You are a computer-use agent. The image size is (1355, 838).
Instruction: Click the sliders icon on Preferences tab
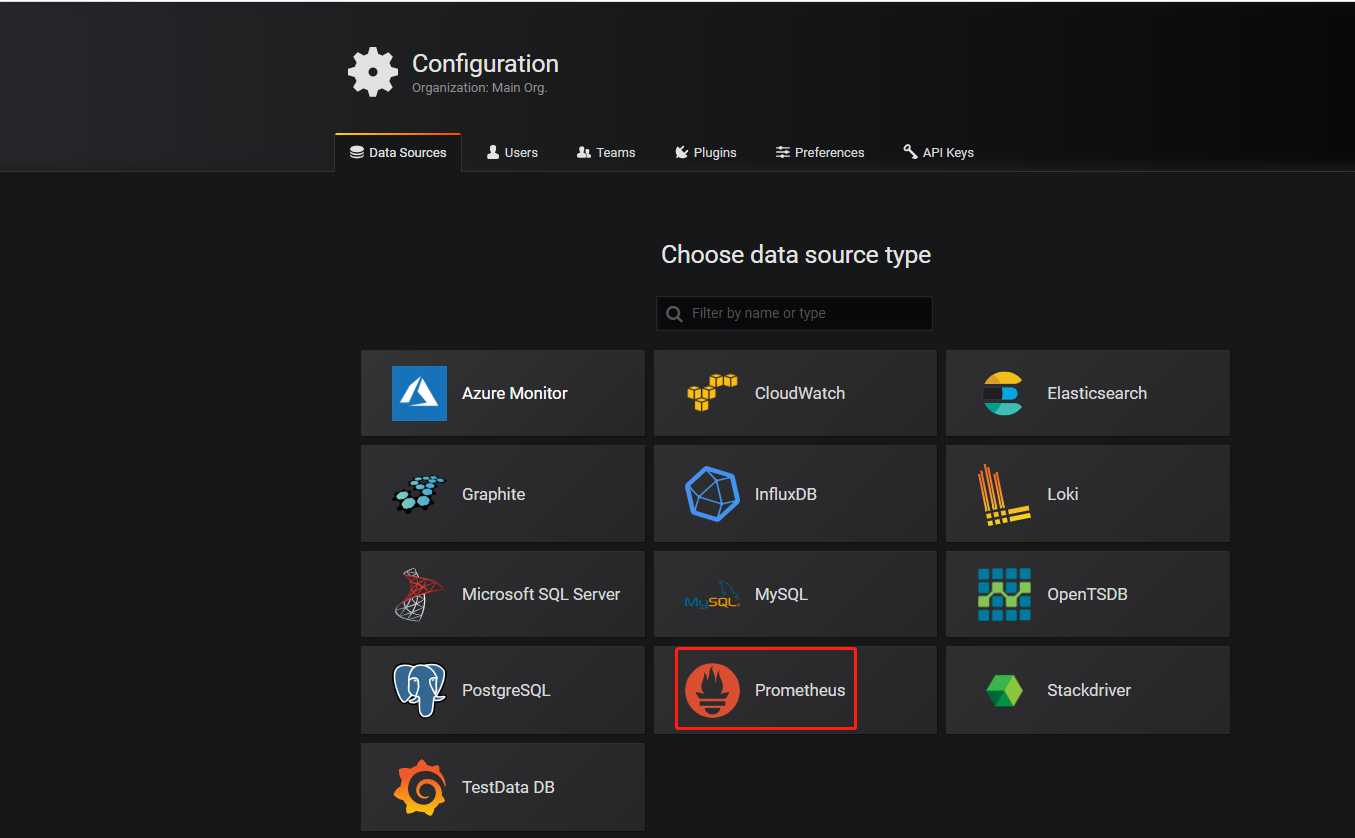click(x=783, y=152)
